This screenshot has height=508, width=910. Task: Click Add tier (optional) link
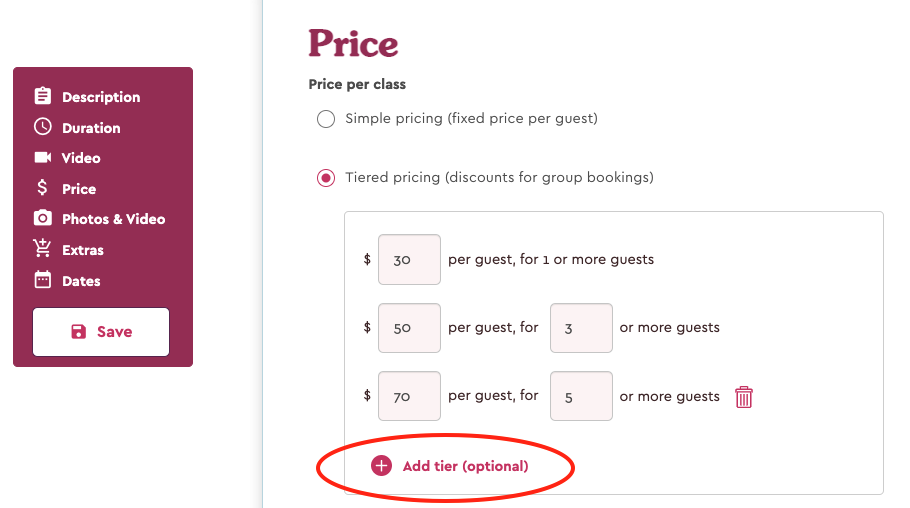pos(465,466)
